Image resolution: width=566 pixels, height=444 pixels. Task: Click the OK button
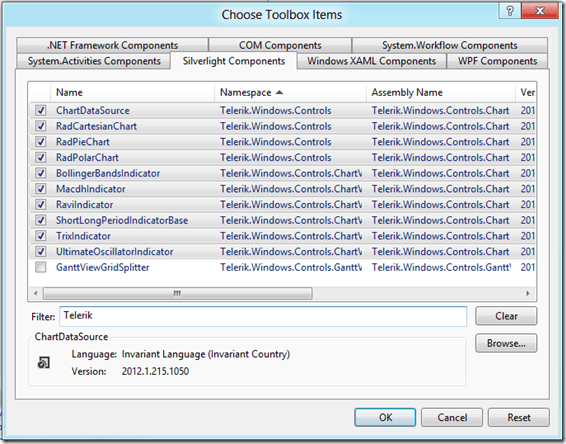coord(385,417)
